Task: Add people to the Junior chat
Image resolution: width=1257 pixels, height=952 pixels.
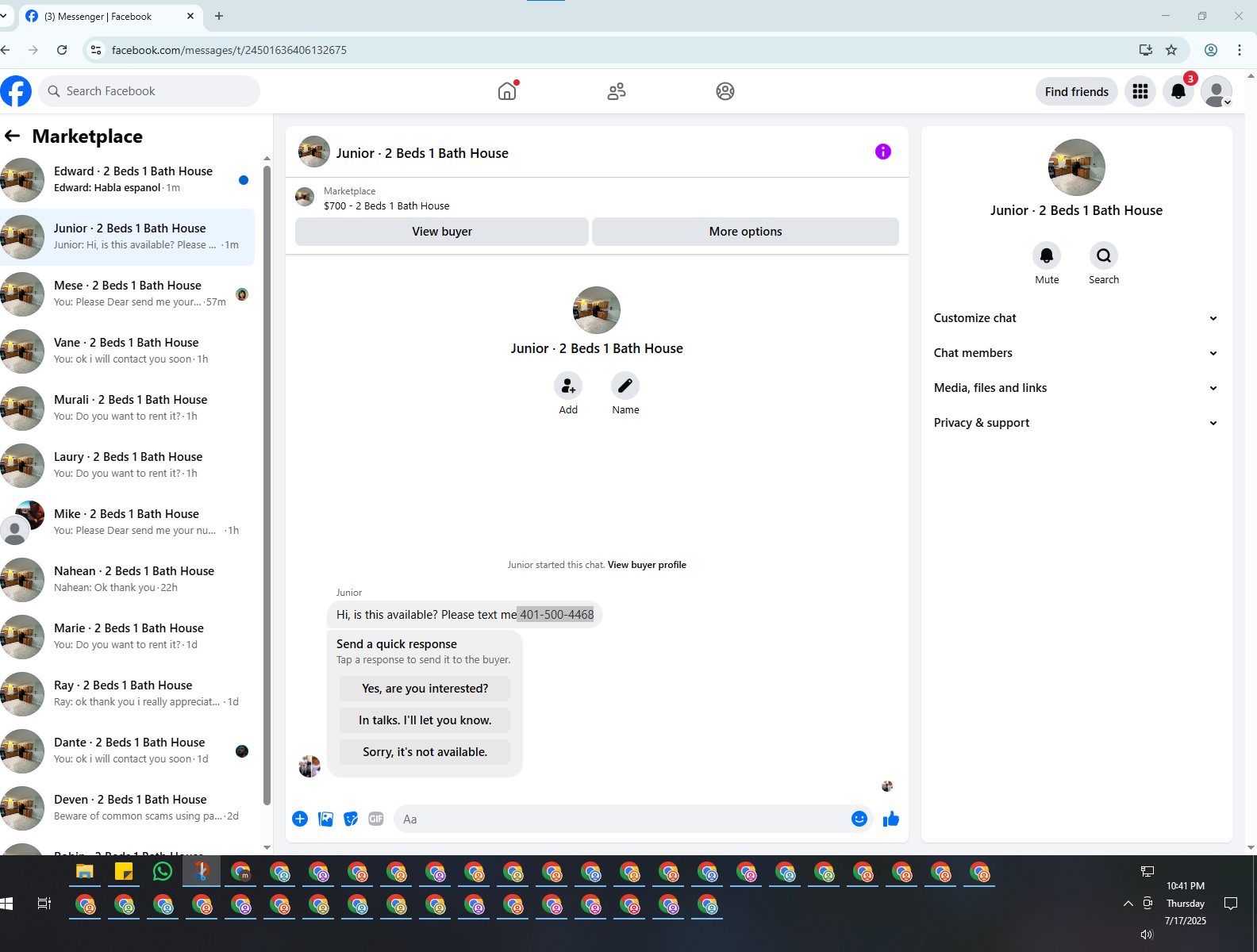Action: pyautogui.click(x=568, y=386)
